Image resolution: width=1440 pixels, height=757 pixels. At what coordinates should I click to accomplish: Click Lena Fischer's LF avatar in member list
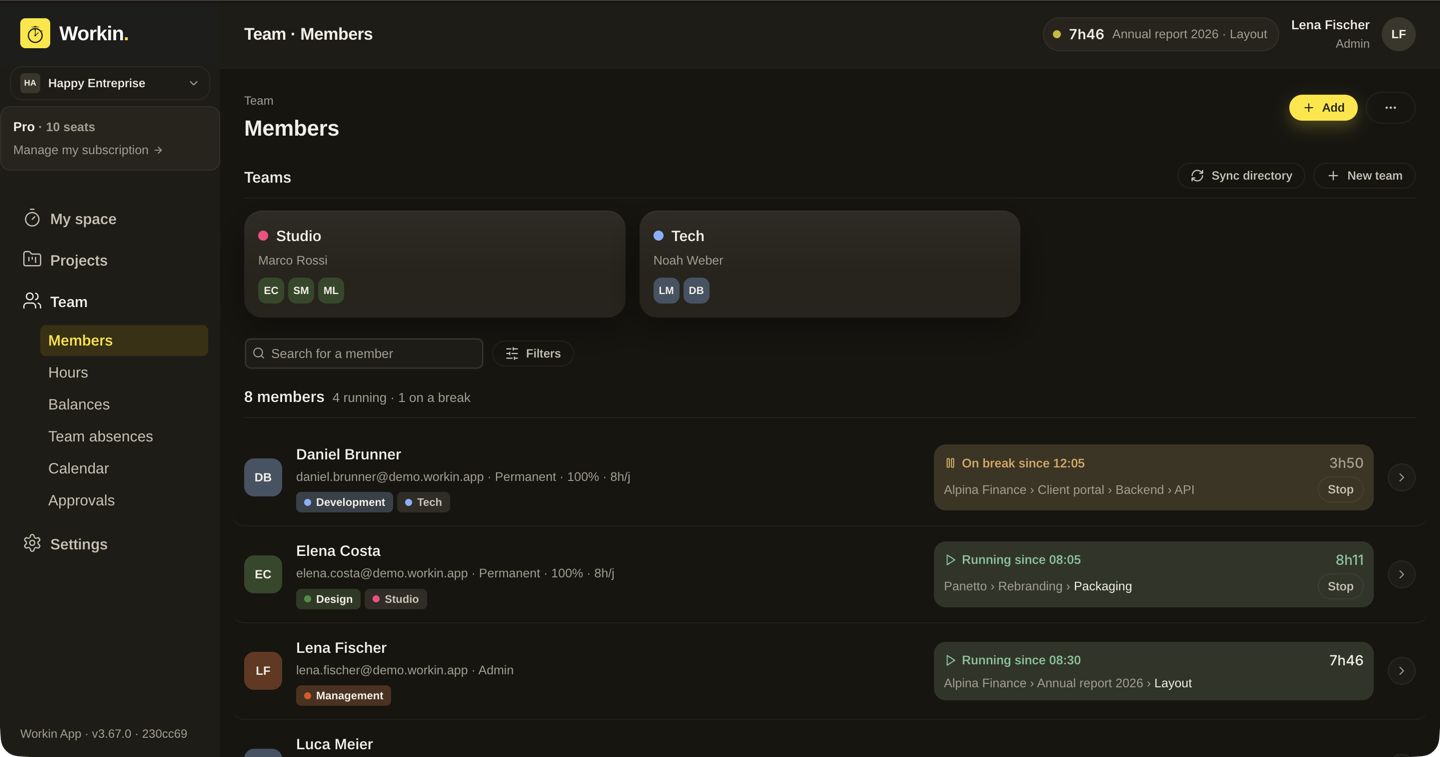263,671
